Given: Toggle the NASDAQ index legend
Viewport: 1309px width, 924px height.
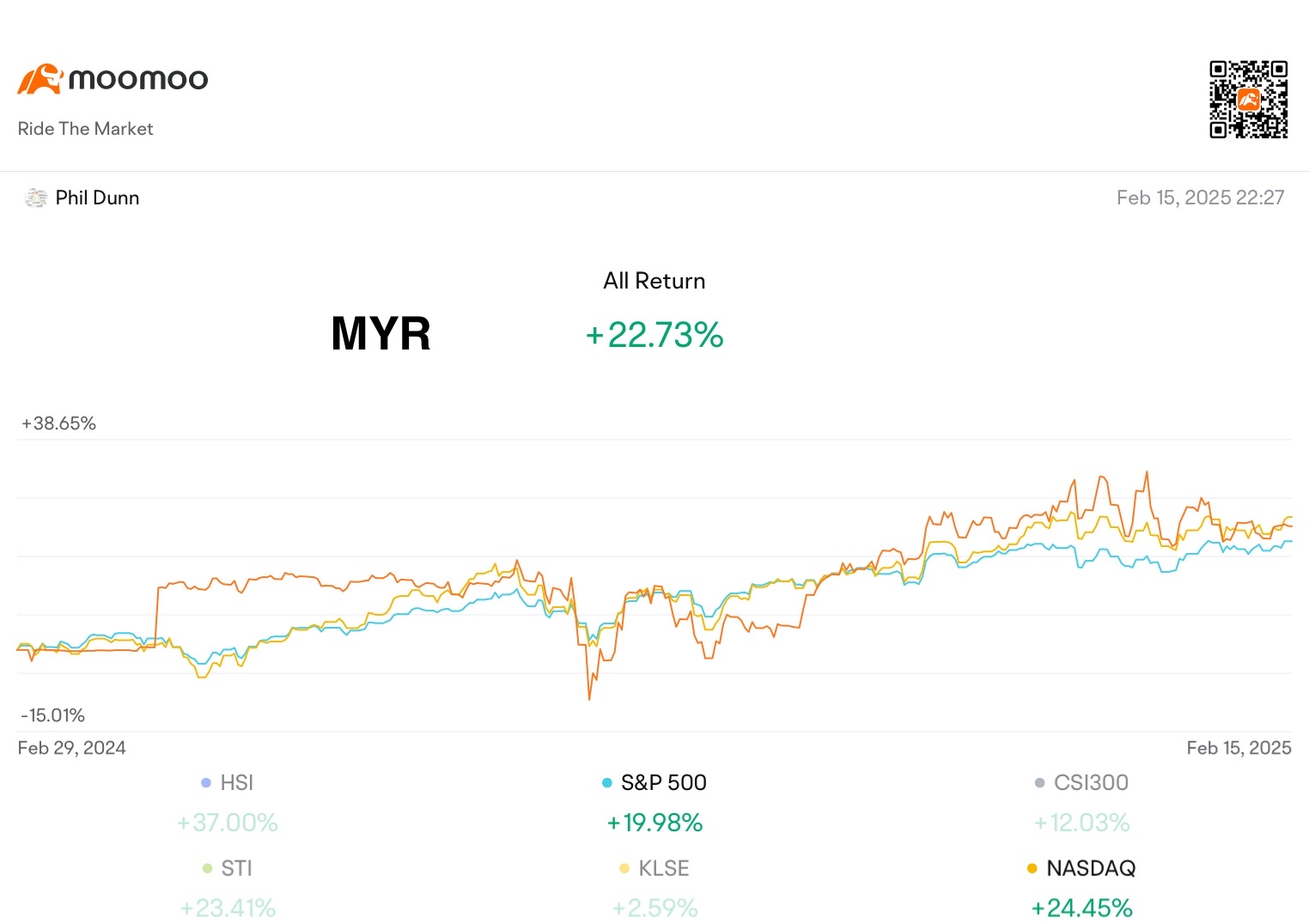Looking at the screenshot, I should coord(1081,868).
